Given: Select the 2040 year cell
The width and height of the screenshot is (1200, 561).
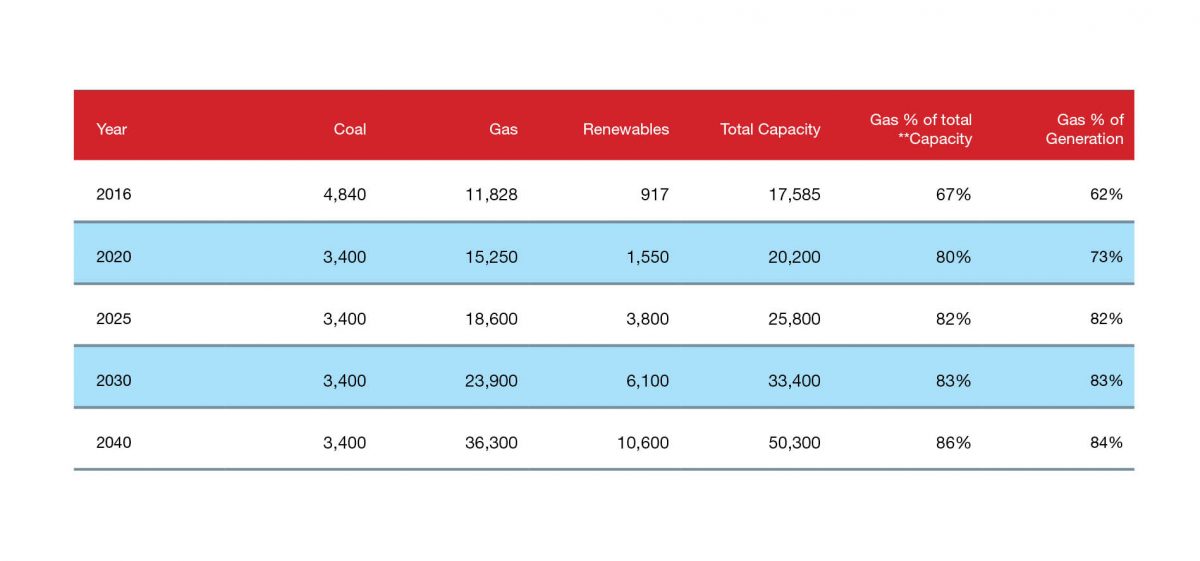Looking at the screenshot, I should [113, 443].
